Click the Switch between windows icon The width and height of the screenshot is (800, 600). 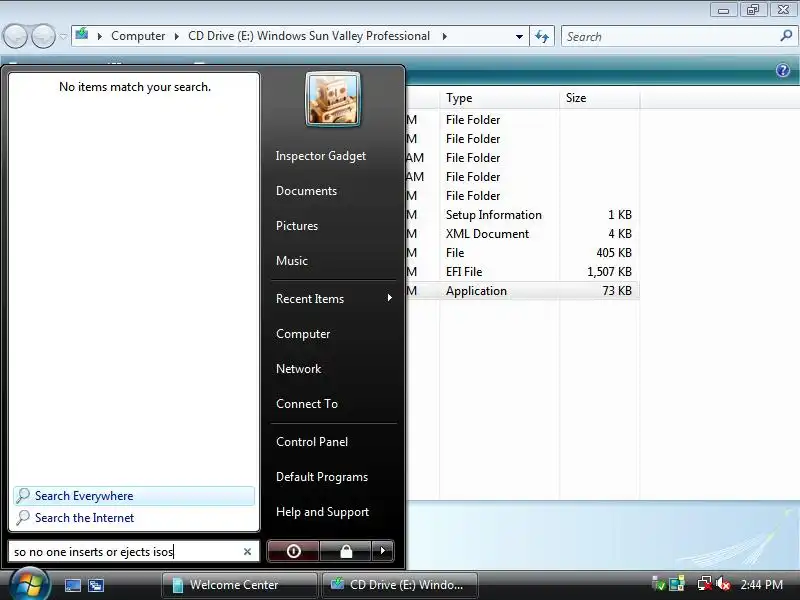point(95,585)
